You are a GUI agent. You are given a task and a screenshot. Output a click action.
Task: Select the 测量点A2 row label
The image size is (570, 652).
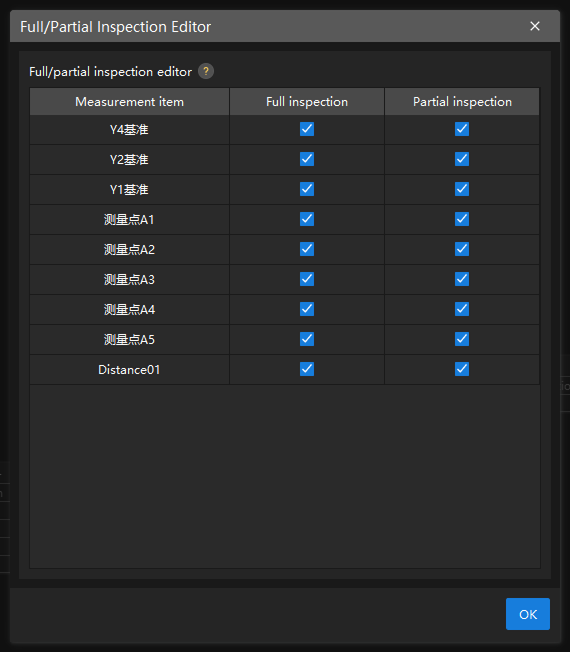129,249
